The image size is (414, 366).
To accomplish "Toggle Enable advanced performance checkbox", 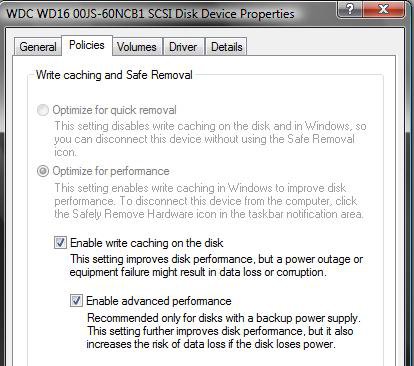I will 76,301.
